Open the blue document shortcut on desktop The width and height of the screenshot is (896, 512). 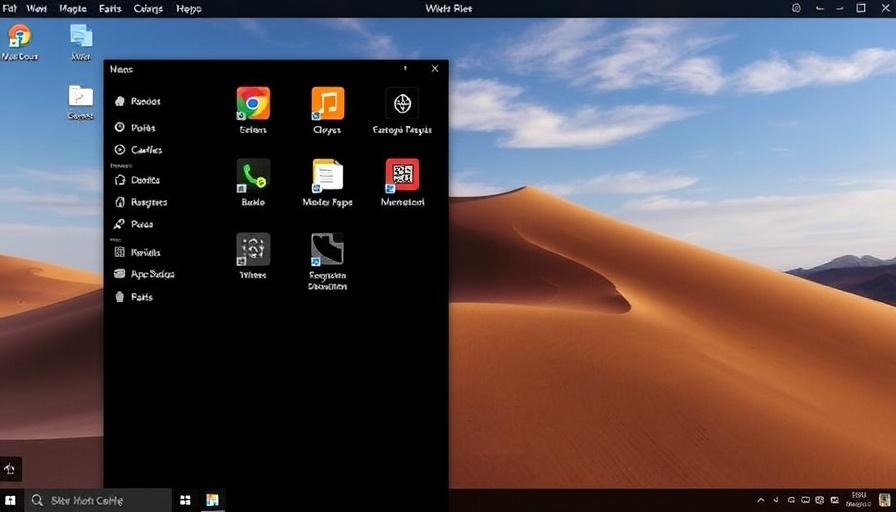click(81, 41)
